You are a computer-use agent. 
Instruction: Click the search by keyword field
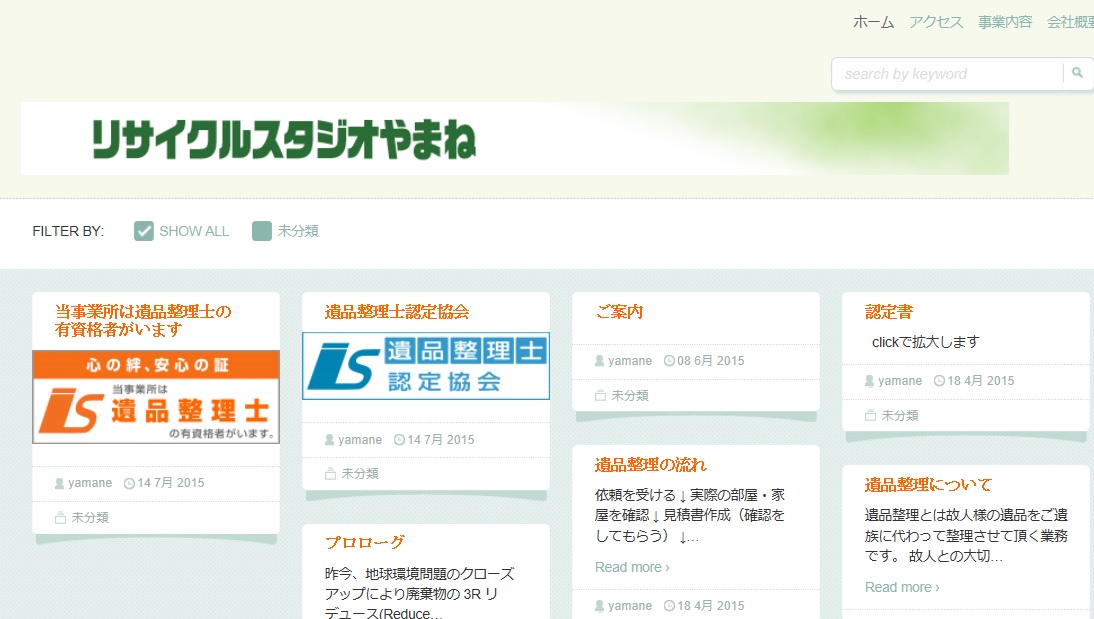[945, 73]
